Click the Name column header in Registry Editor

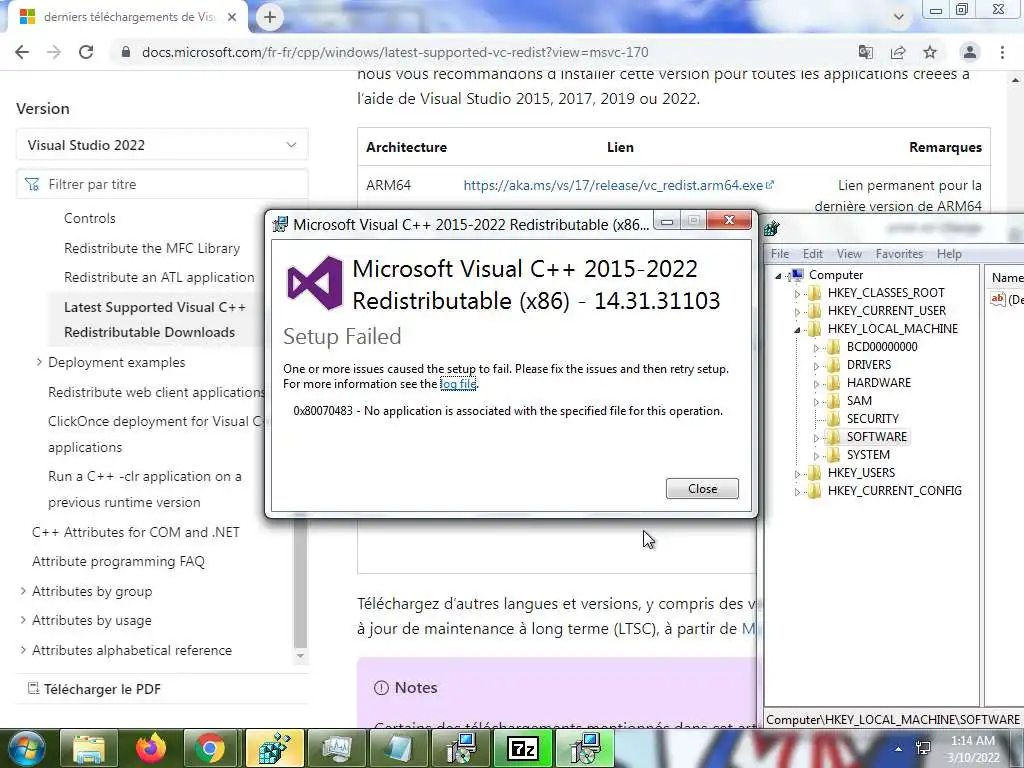click(1006, 278)
